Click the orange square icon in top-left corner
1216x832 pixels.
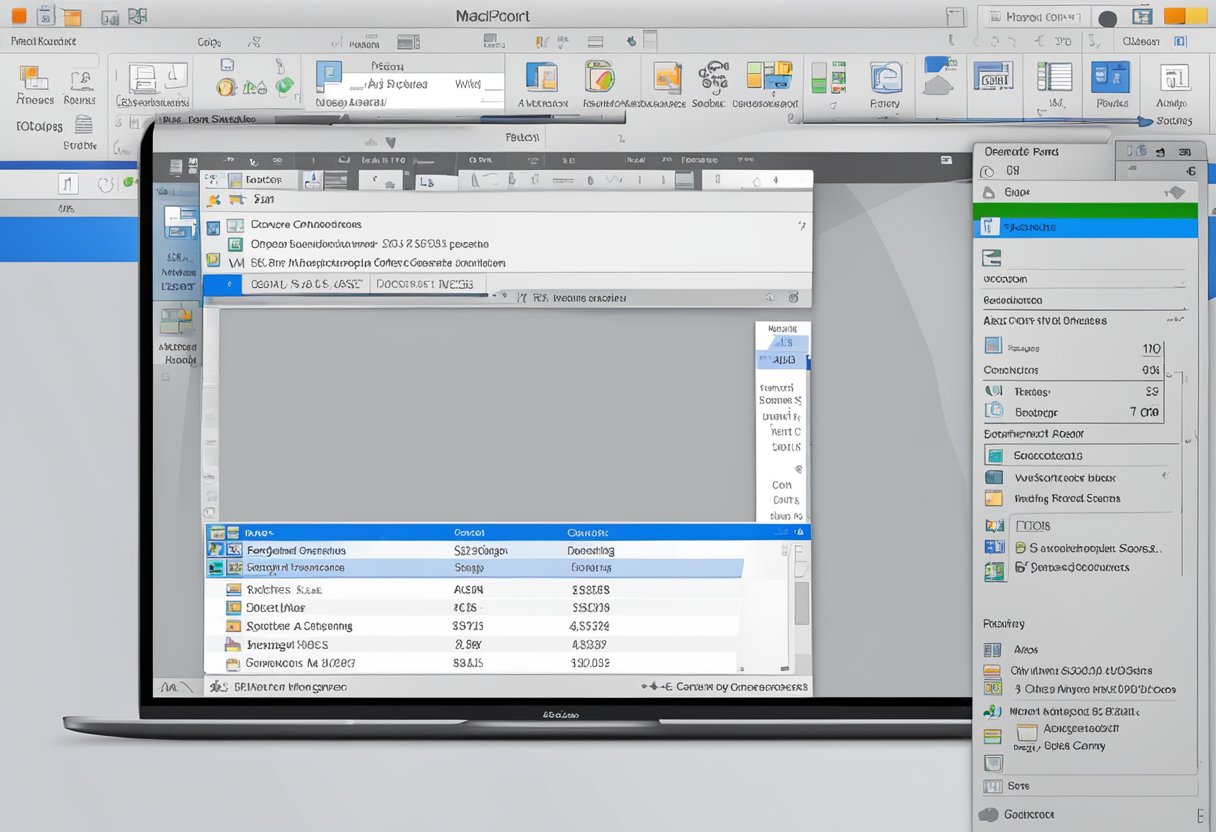click(18, 16)
